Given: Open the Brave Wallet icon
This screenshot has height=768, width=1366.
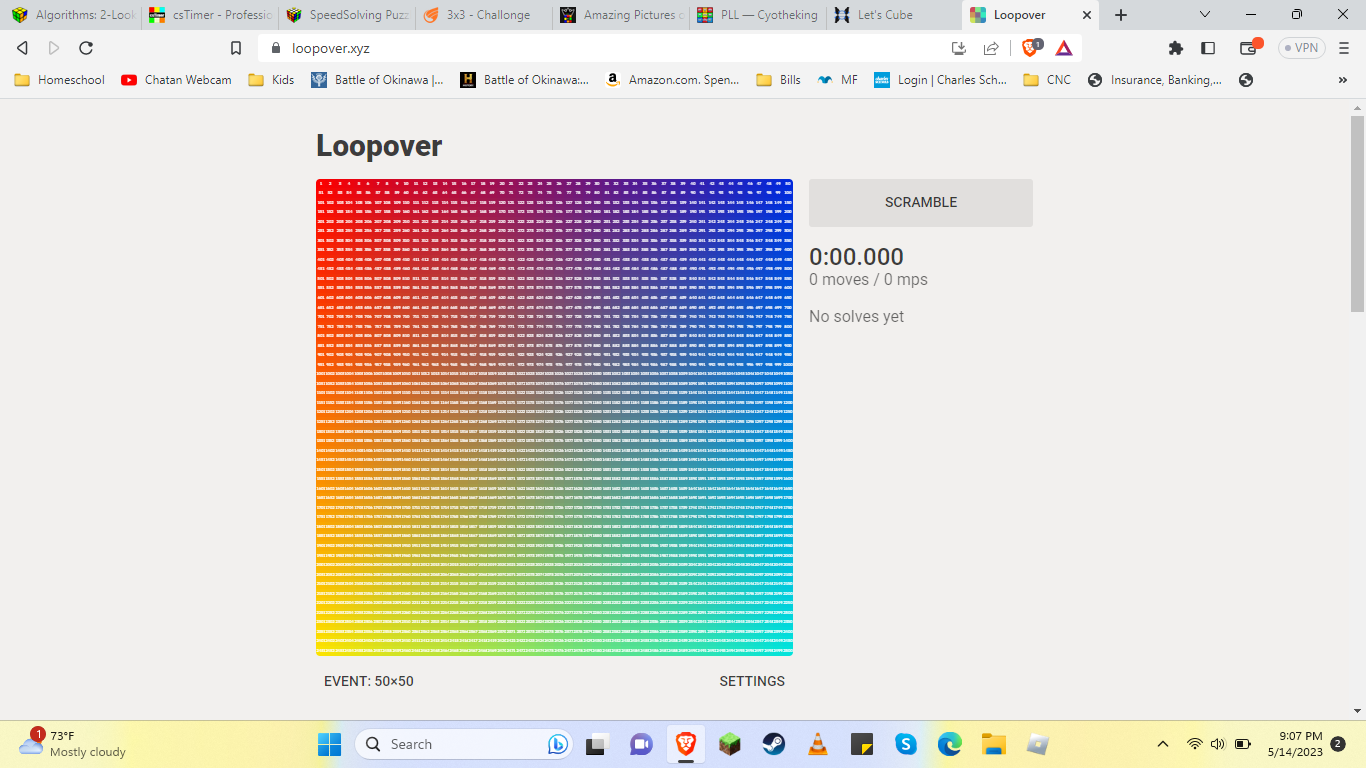Looking at the screenshot, I should tap(1248, 47).
